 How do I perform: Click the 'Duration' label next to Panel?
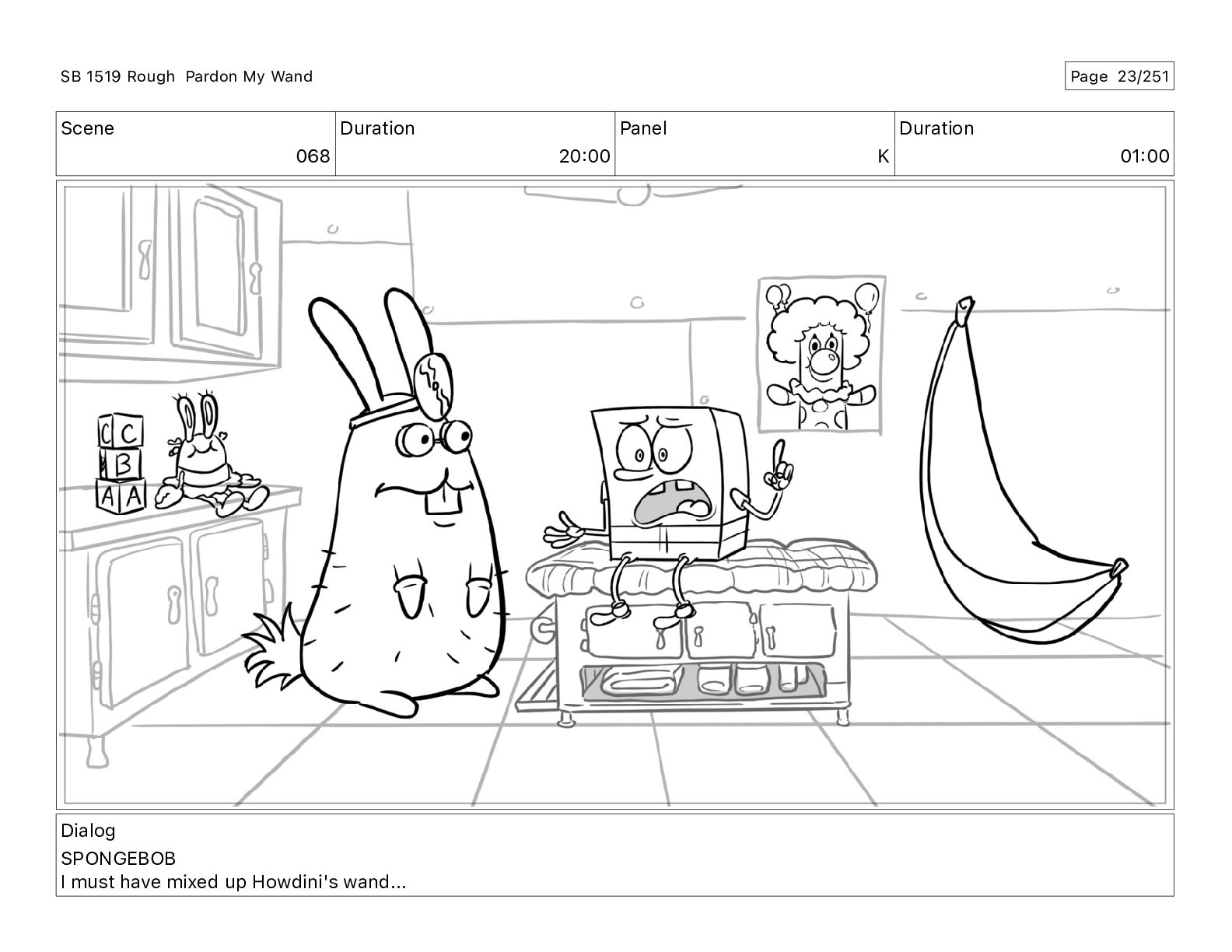[936, 128]
